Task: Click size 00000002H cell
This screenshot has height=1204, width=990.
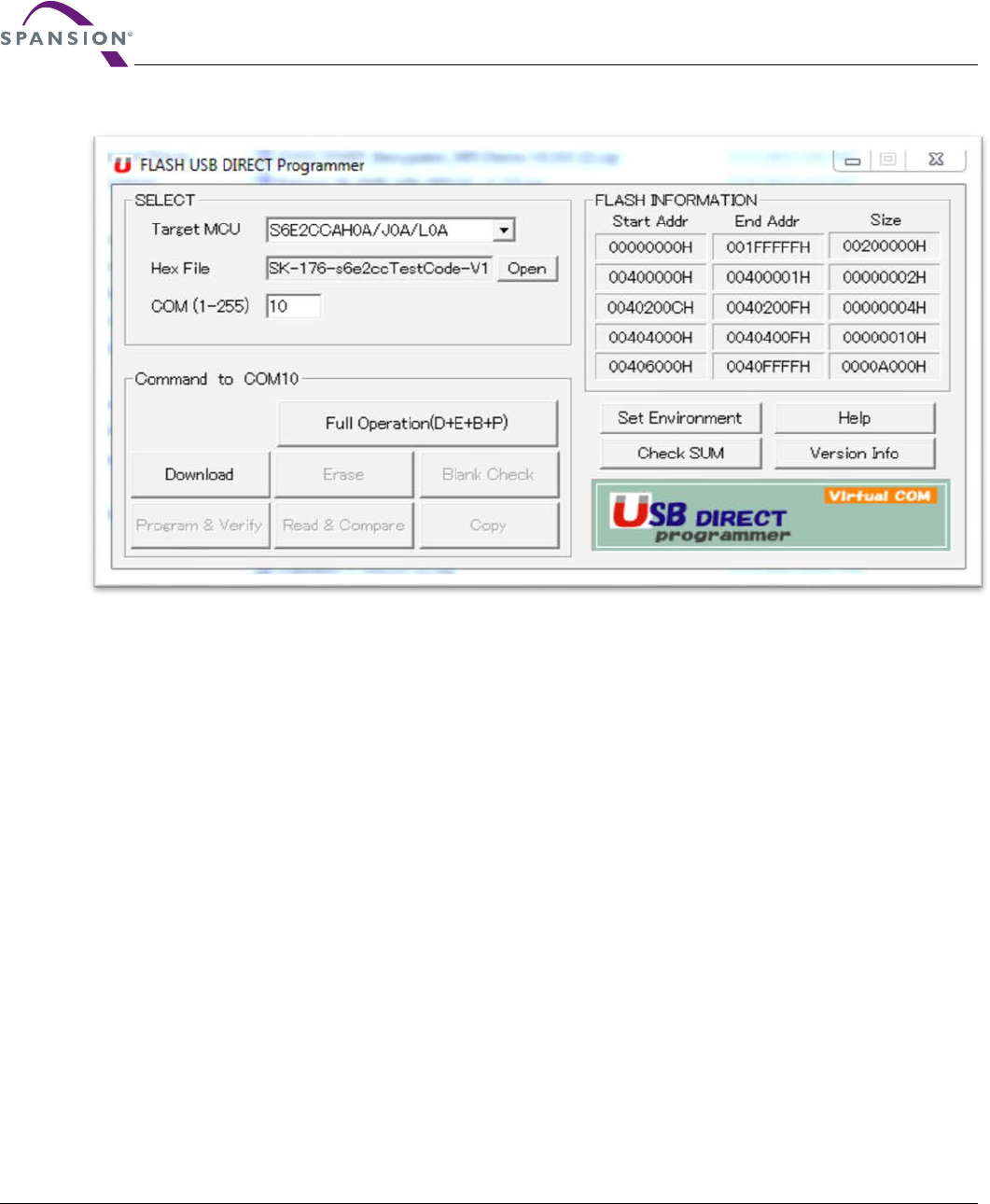Action: point(885,277)
